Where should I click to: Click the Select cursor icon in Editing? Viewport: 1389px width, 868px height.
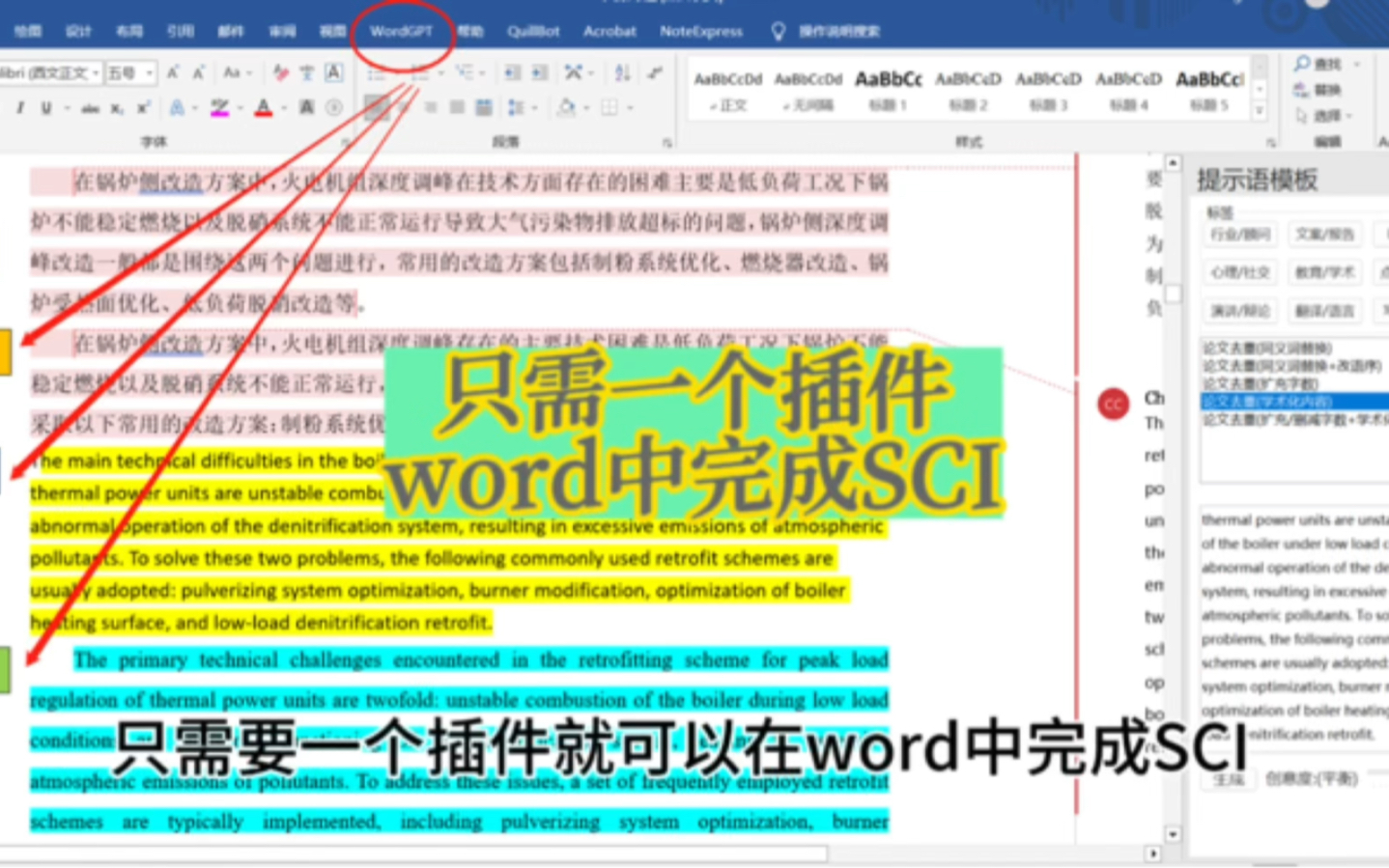1303,115
